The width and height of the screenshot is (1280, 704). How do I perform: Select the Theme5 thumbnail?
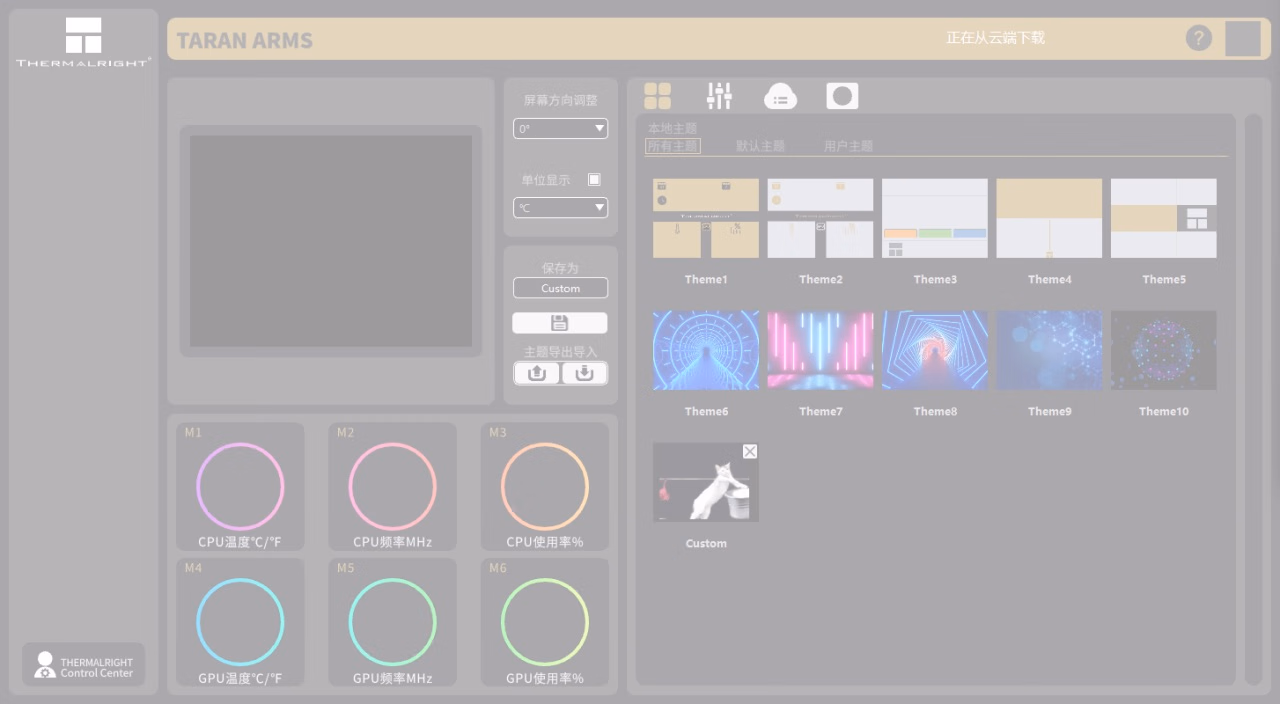point(1164,218)
